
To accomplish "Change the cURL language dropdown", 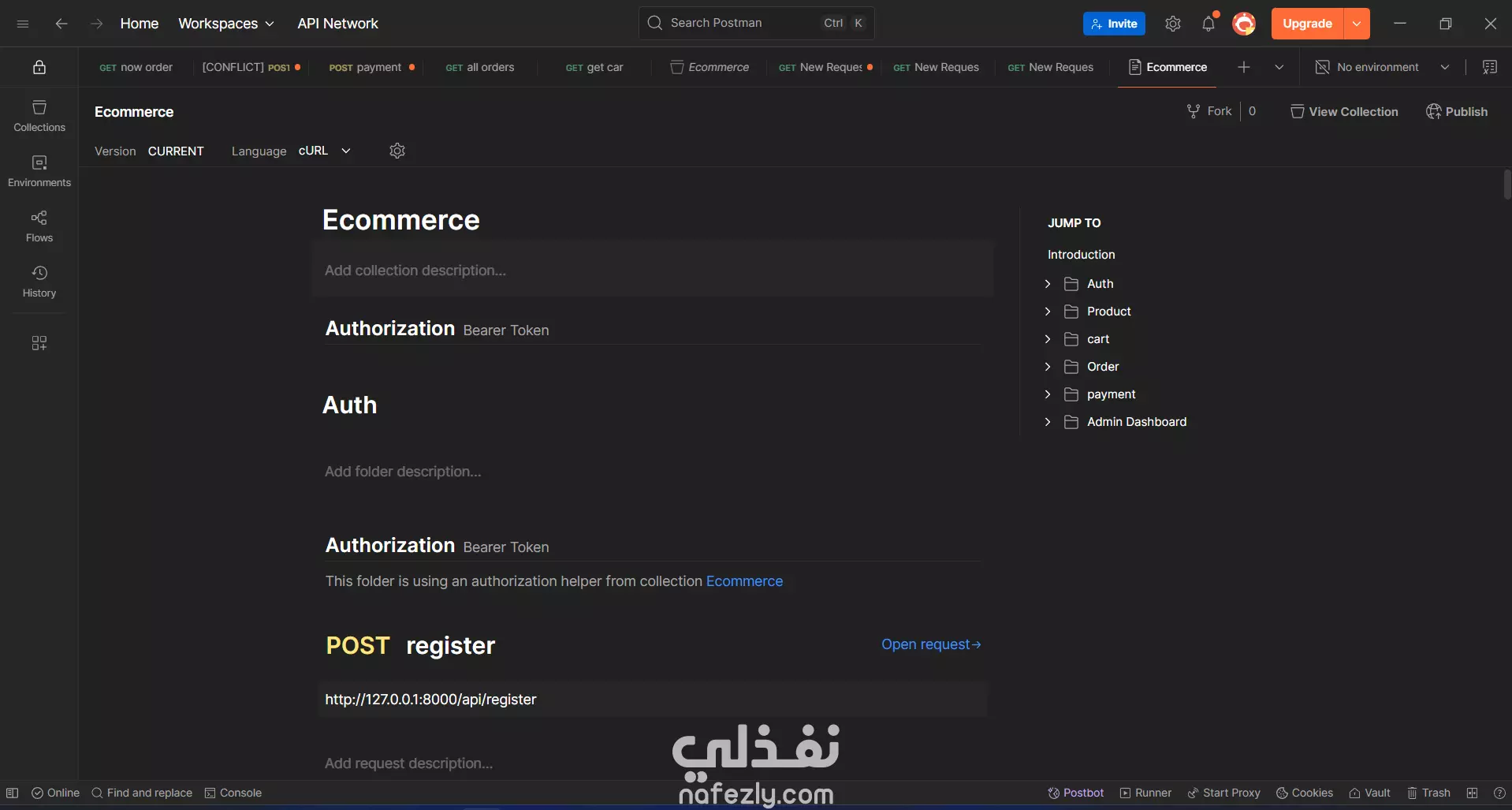I will click(324, 151).
